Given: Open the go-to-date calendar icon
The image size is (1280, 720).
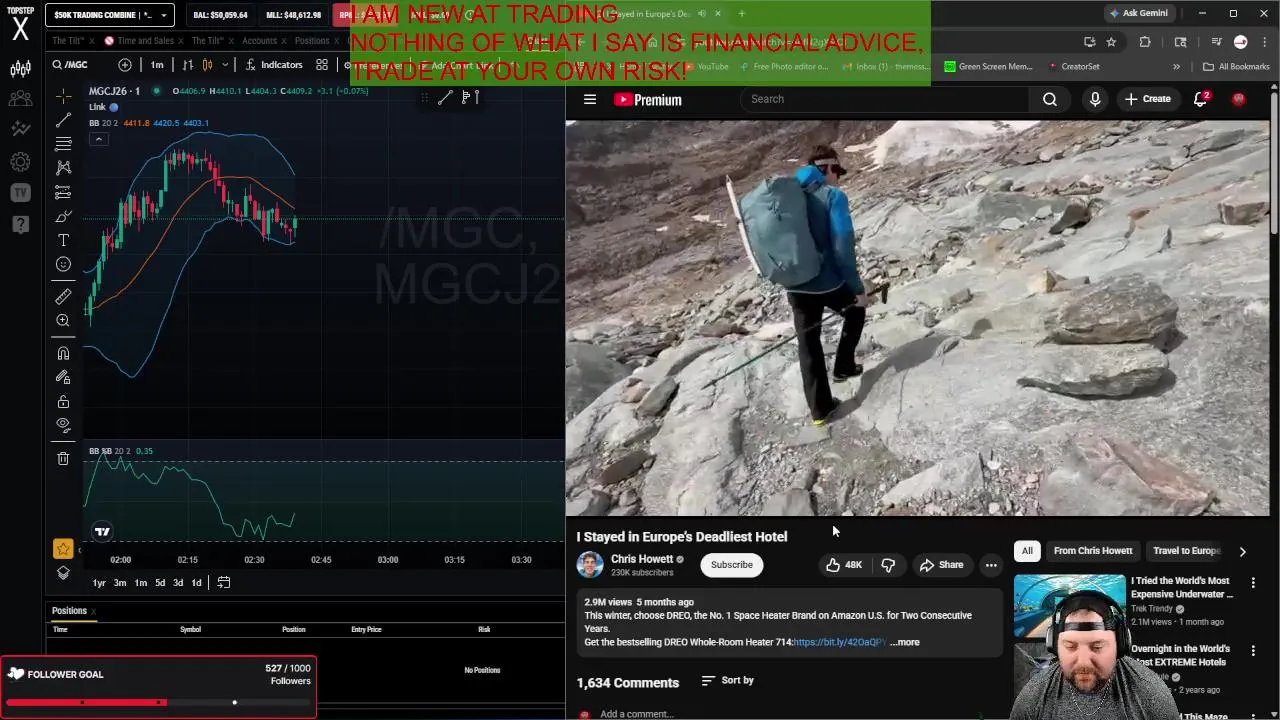Looking at the screenshot, I should [x=224, y=583].
